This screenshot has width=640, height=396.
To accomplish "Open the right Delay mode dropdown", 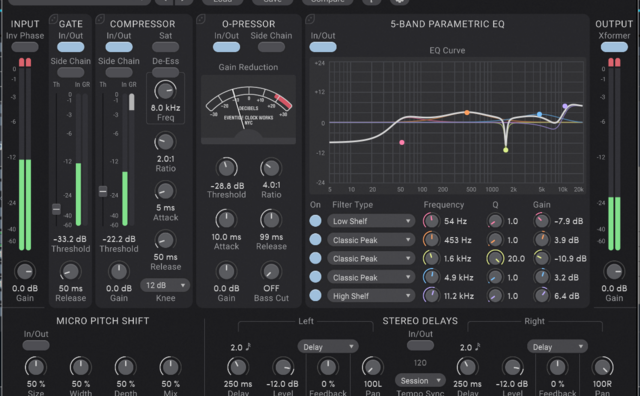I will pyautogui.click(x=557, y=347).
